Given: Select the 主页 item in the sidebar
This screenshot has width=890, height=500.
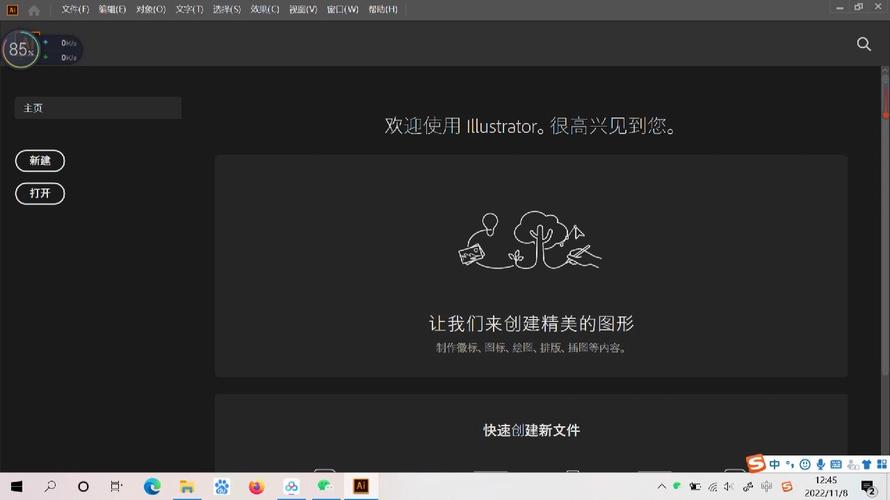Looking at the screenshot, I should 97,108.
